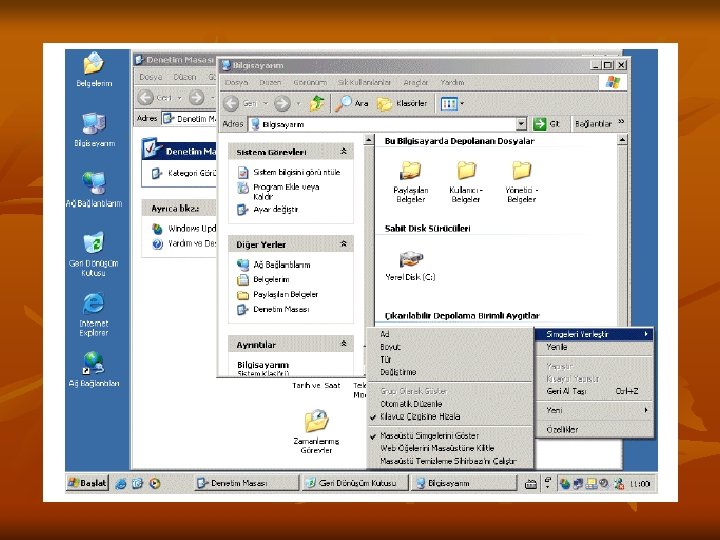The image size is (720, 540).
Task: Click show desktop quick launch icon
Action: click(x=138, y=484)
